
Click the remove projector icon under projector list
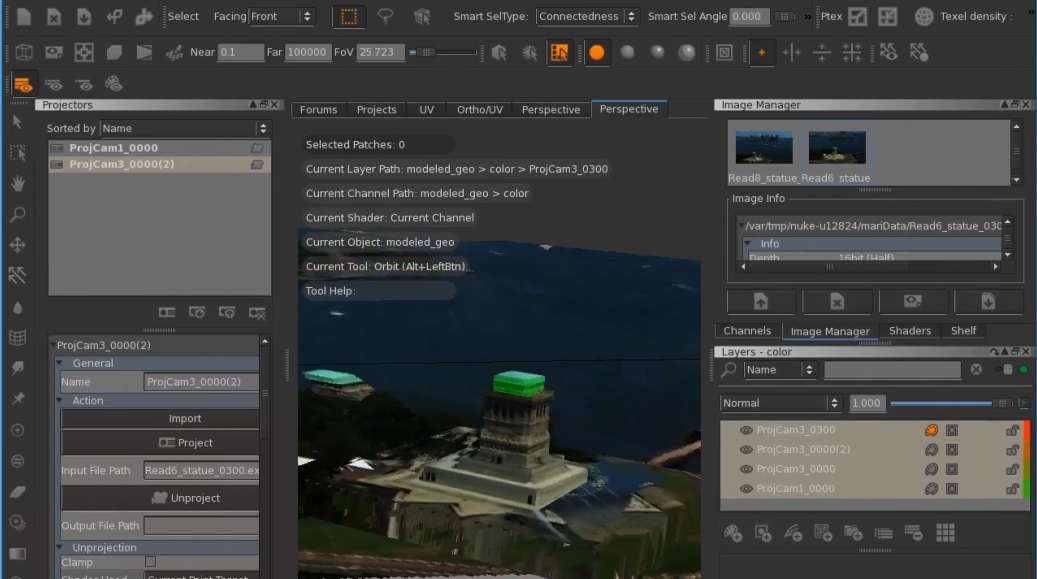point(257,312)
